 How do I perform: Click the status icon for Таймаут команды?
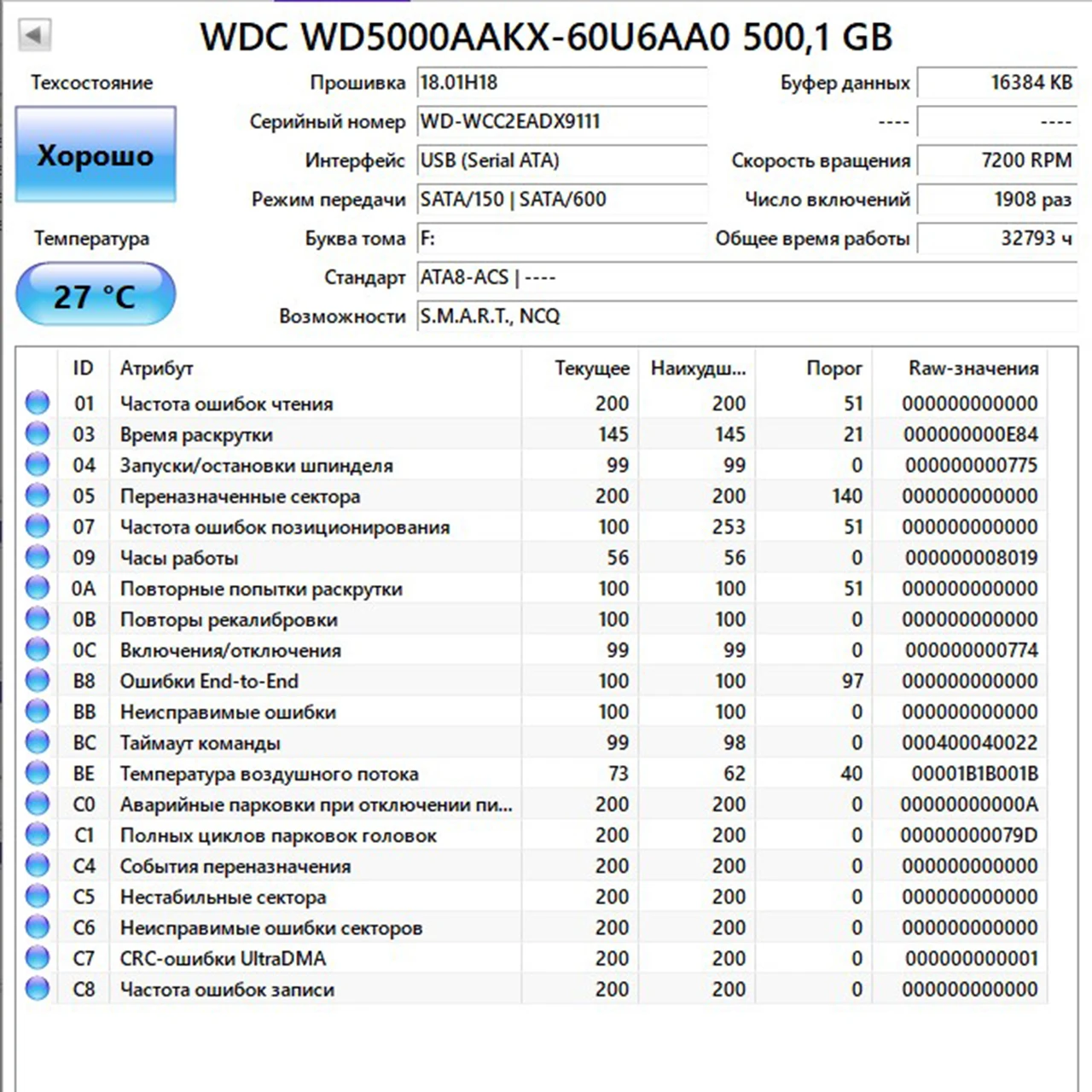coord(38,742)
